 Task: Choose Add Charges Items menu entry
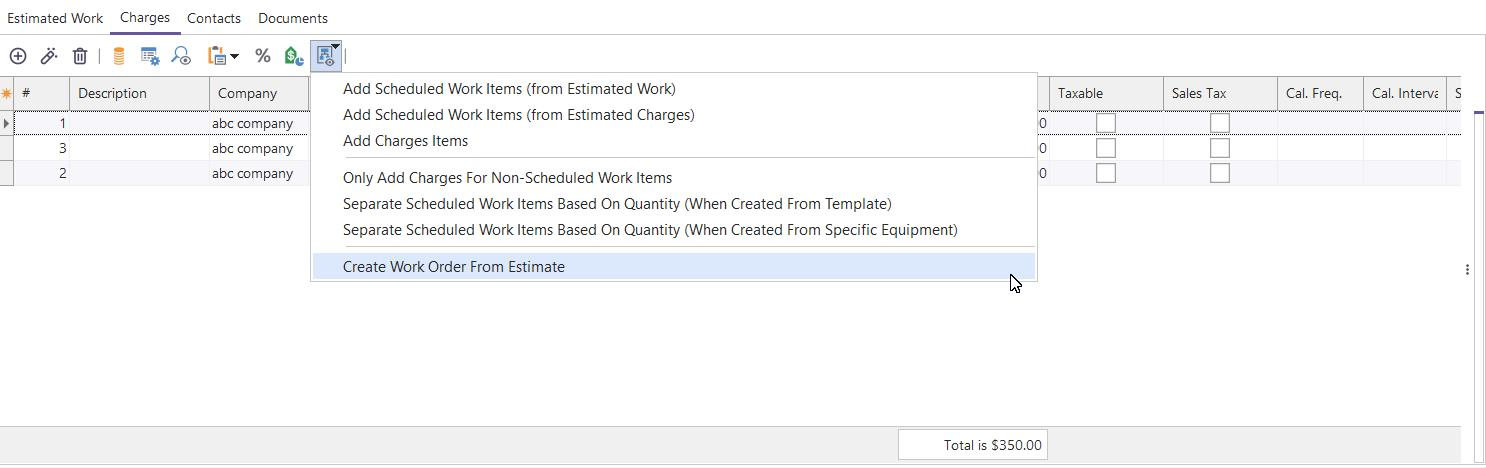point(405,141)
